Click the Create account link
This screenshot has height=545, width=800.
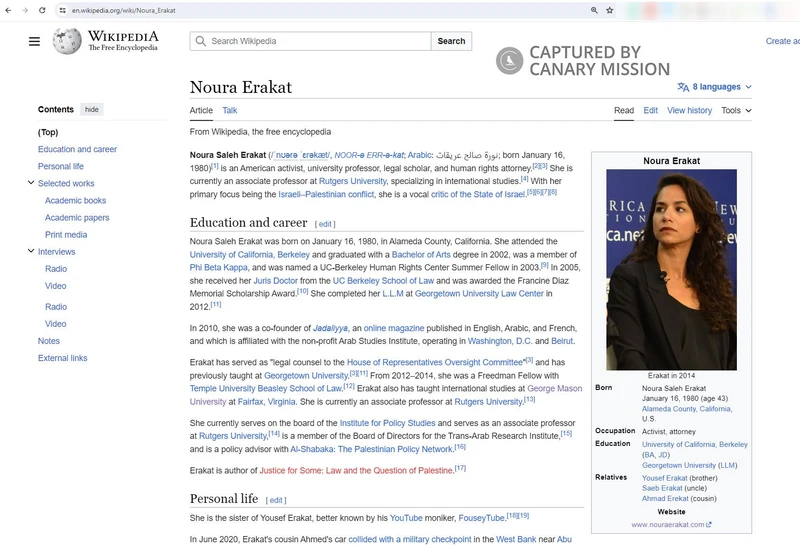point(783,41)
